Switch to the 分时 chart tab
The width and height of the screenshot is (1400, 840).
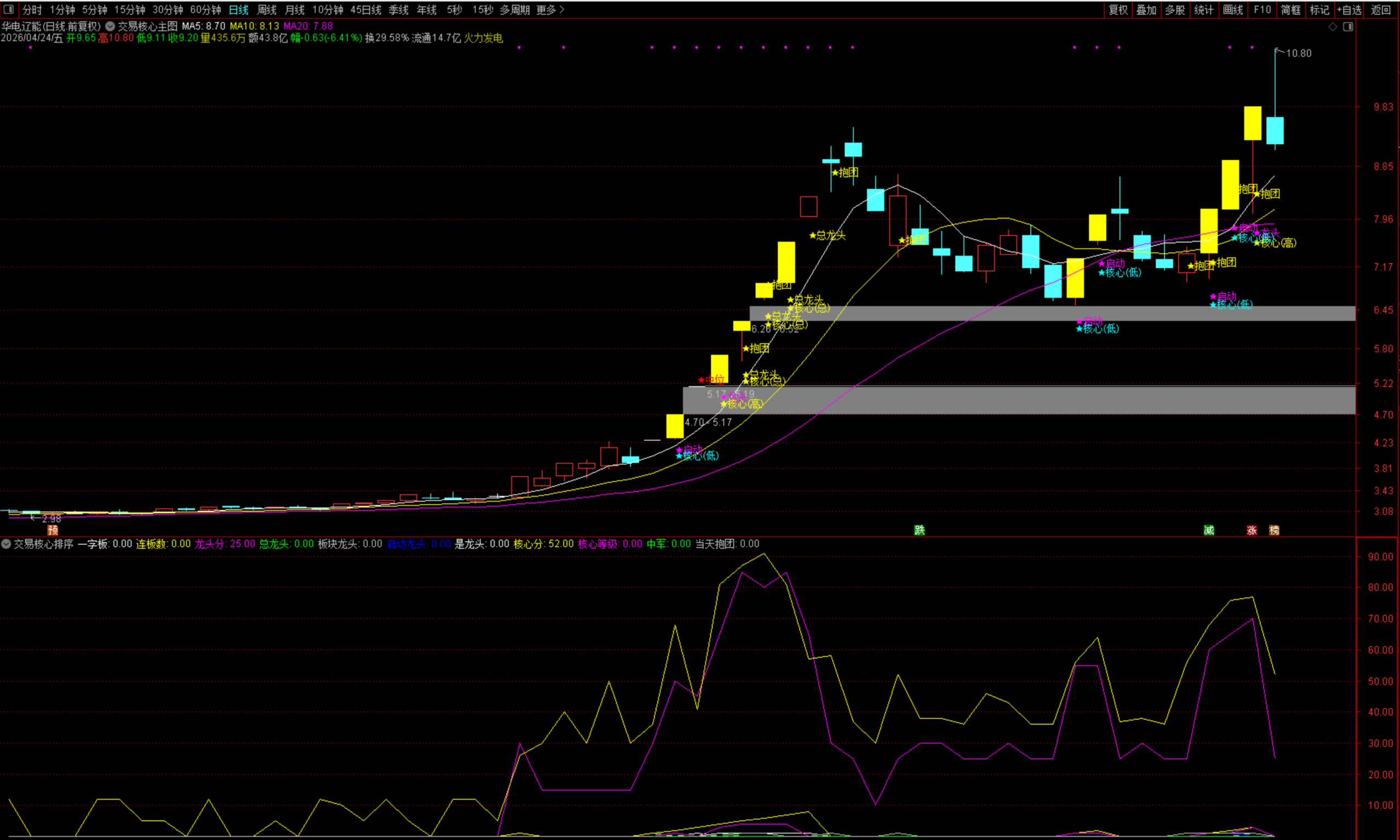coord(32,10)
